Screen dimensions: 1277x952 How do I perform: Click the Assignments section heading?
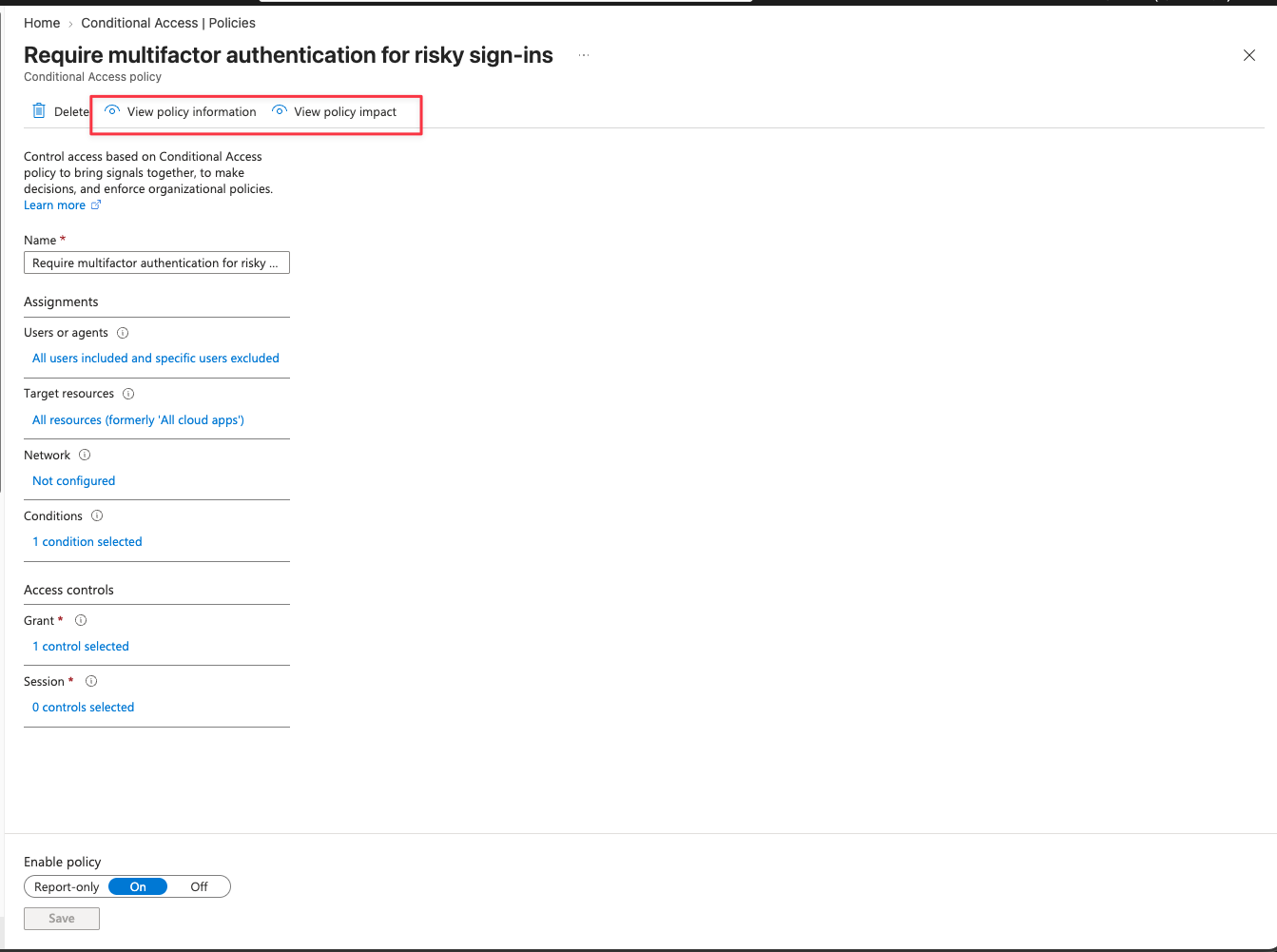tap(61, 301)
